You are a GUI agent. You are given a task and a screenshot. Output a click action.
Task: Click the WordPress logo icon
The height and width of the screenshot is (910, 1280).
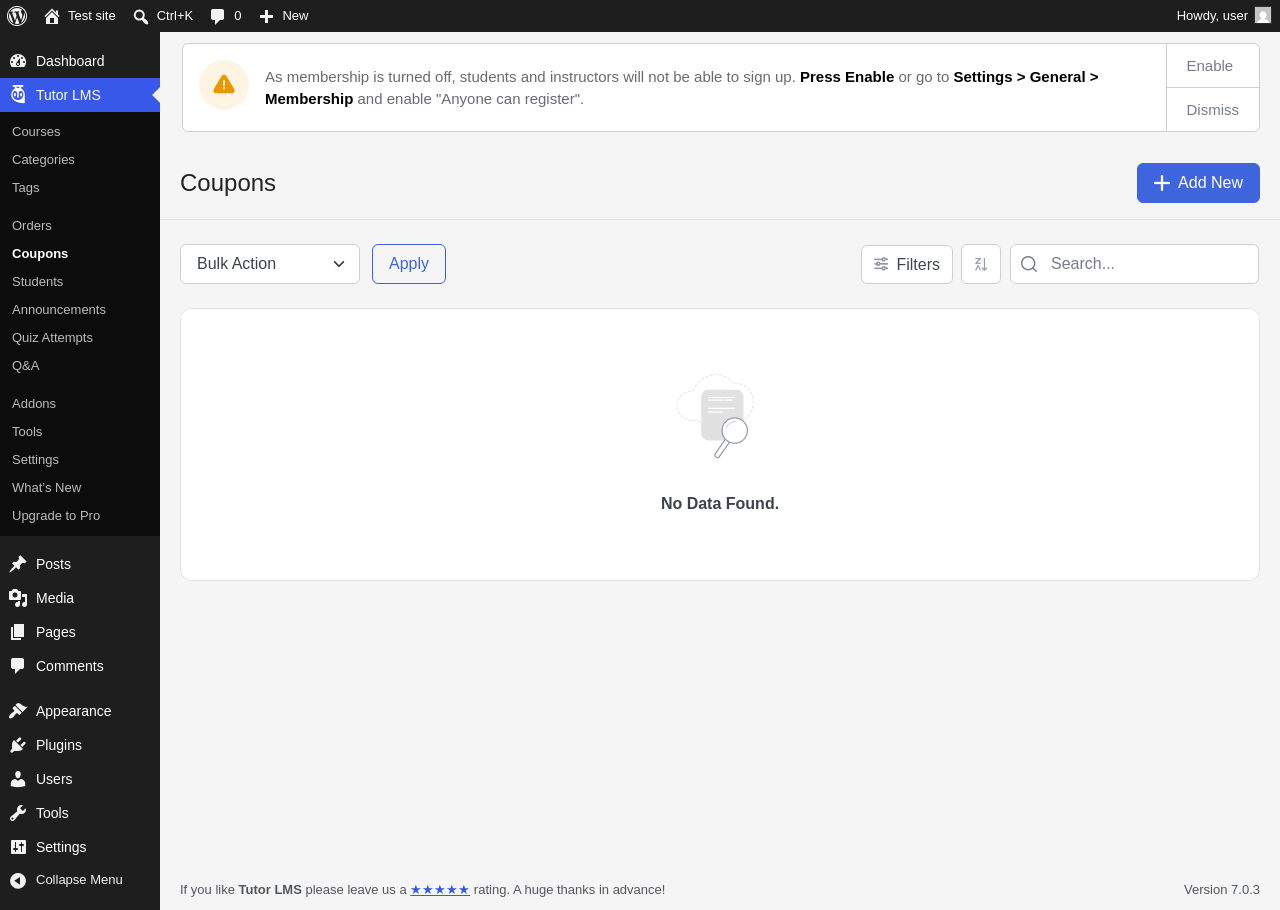[17, 16]
